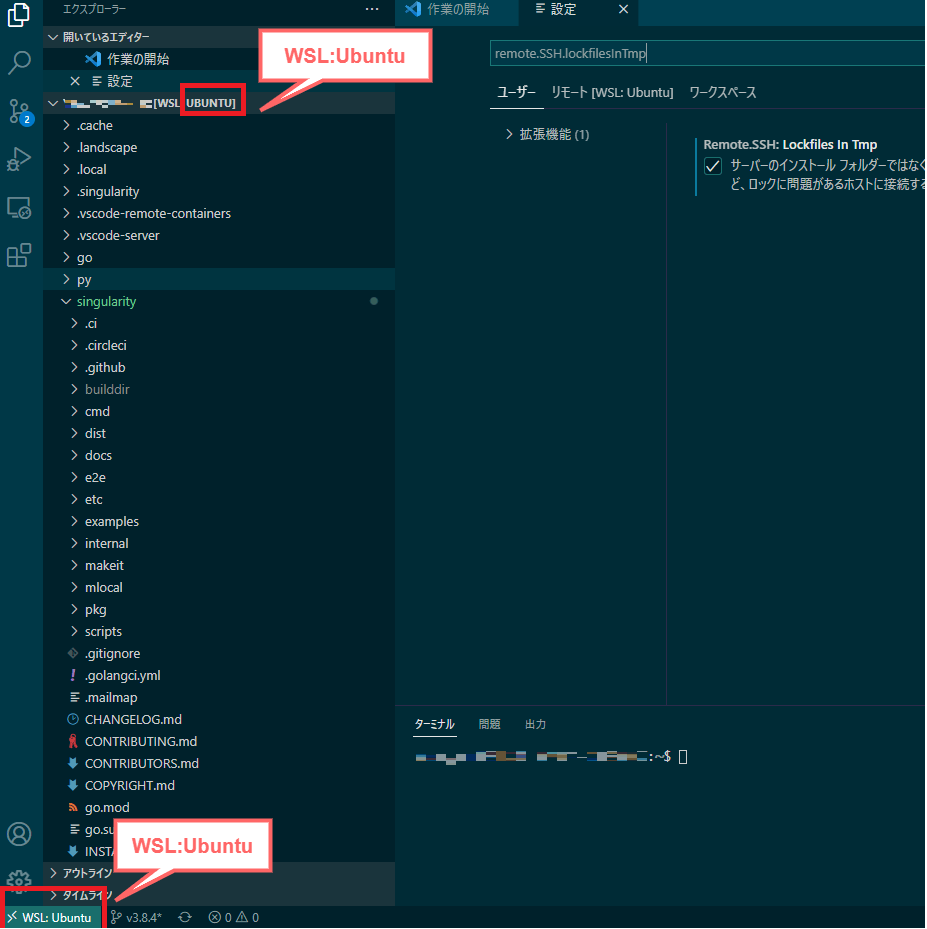This screenshot has height=929, width=927.
Task: Open the Extensions view icon
Action: (x=19, y=255)
